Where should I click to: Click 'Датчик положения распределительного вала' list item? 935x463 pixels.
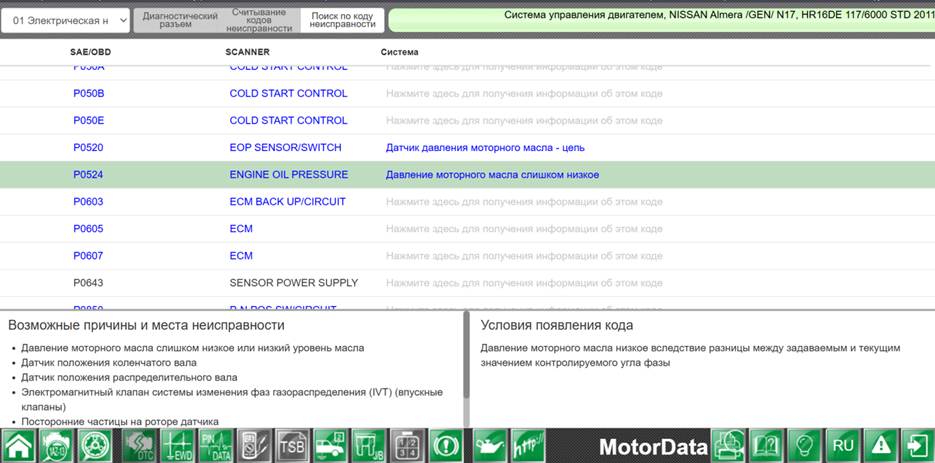(x=129, y=378)
